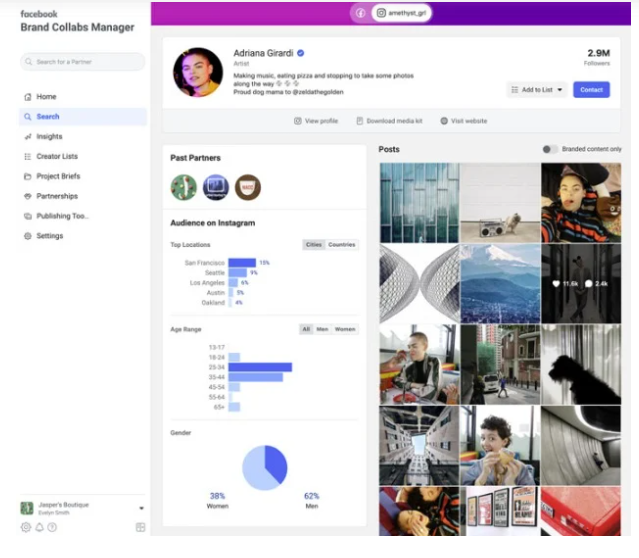Open the curved wire mesh architecture post
Viewport: 639px width, 558px height.
[x=419, y=284]
